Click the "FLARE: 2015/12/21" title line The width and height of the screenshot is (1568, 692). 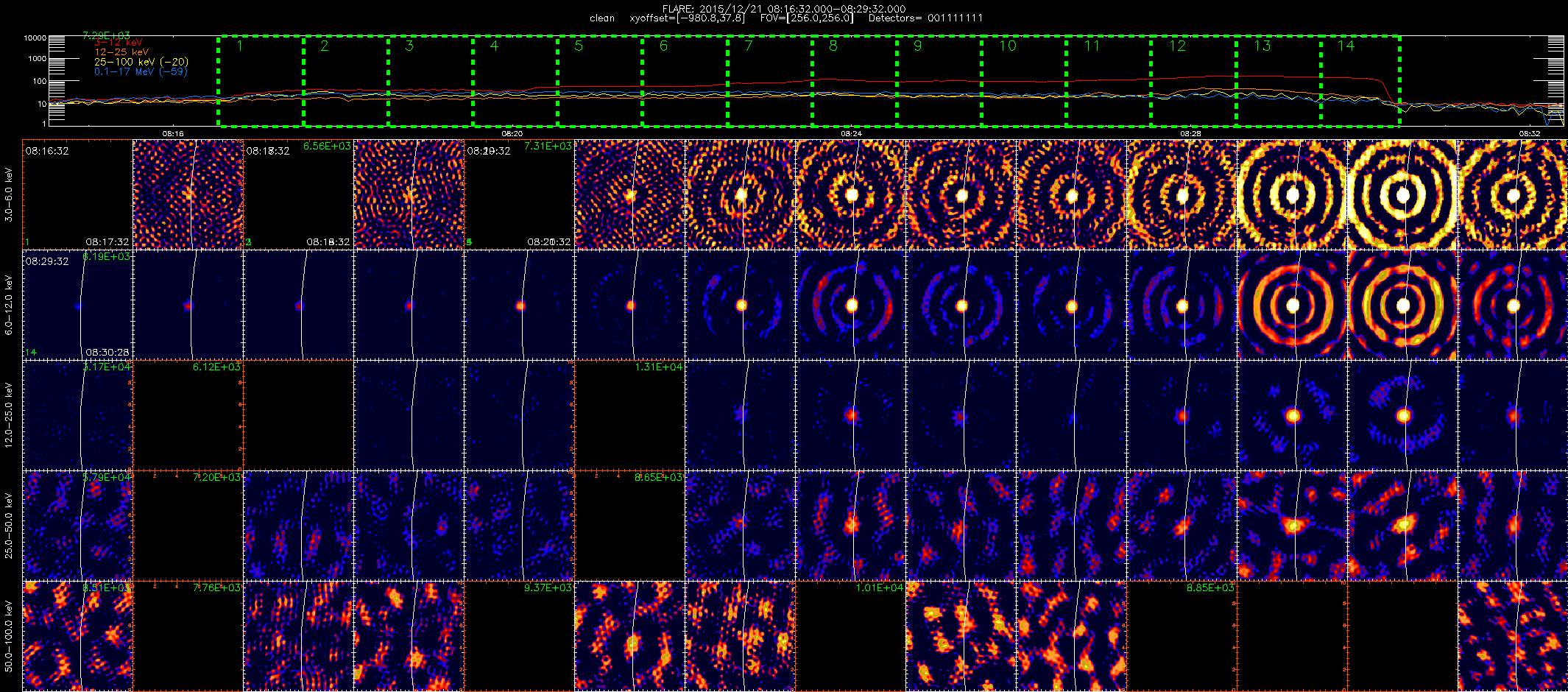pos(784,9)
